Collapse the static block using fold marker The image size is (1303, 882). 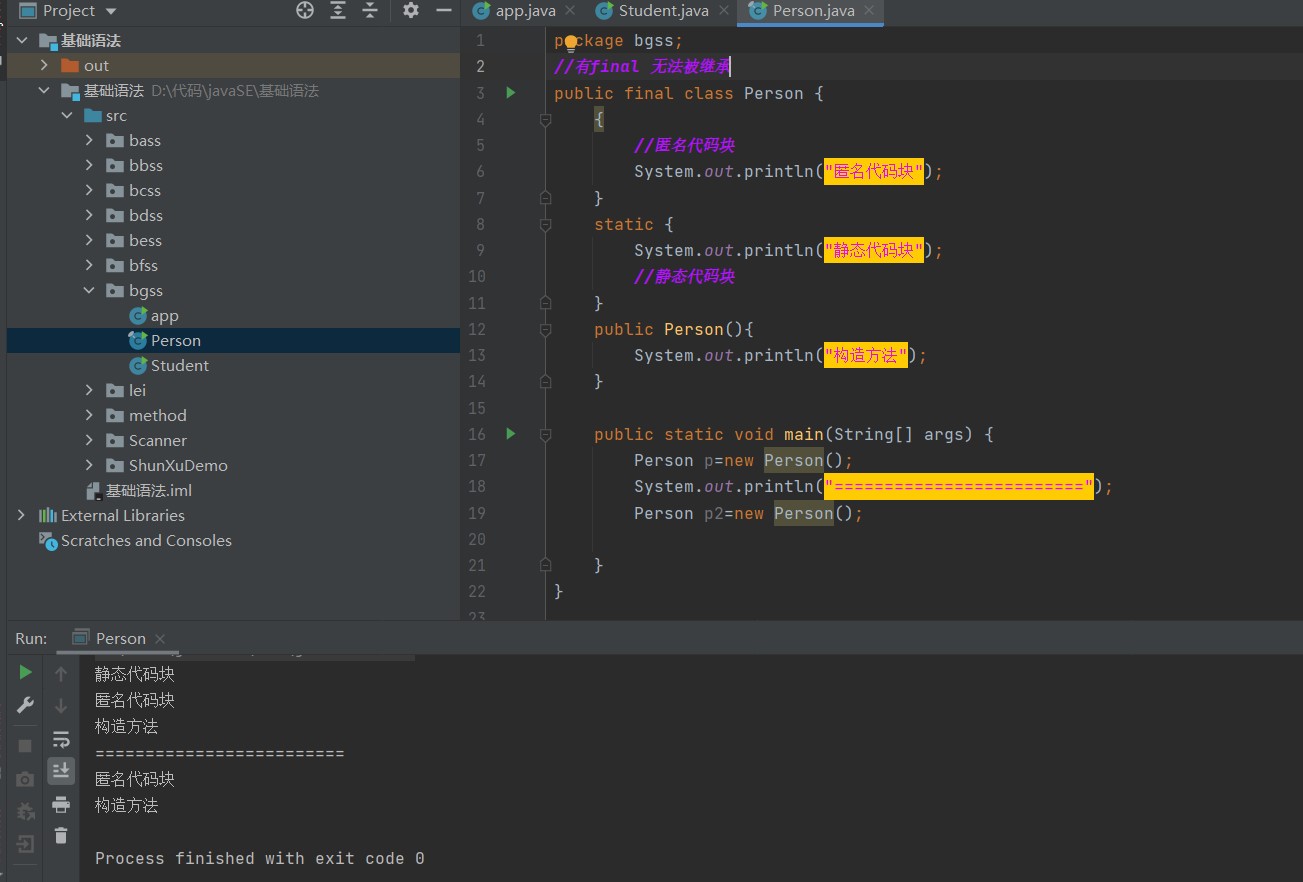click(x=545, y=225)
